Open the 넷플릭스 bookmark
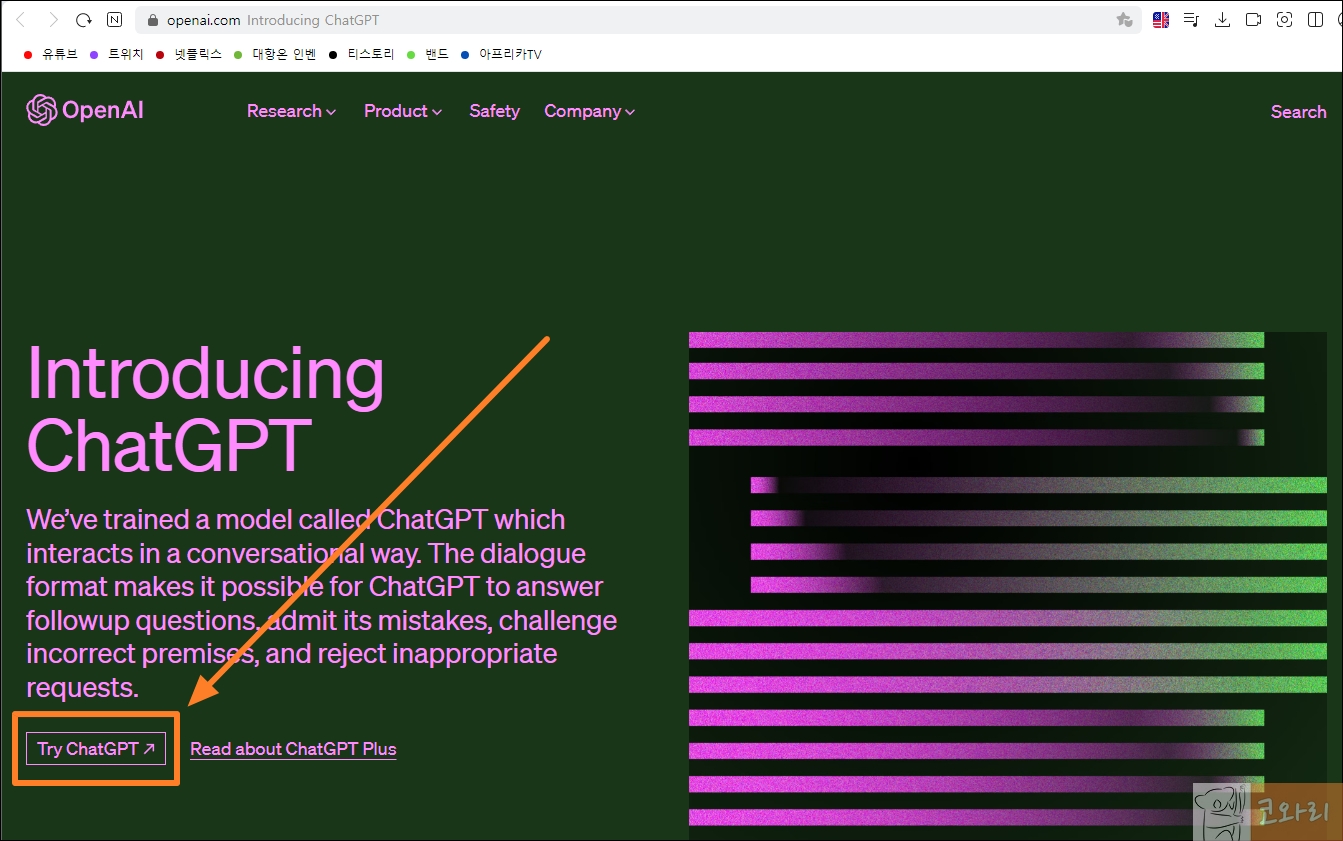The height and width of the screenshot is (841, 1343). point(189,54)
